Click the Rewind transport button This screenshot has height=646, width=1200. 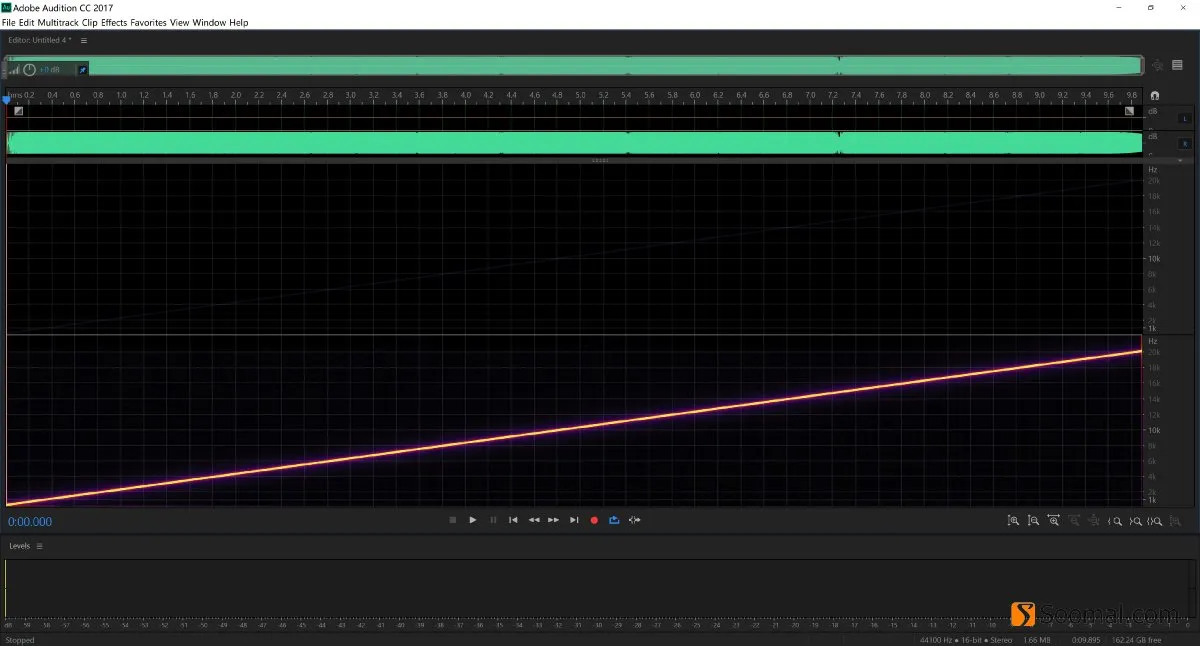coord(534,520)
